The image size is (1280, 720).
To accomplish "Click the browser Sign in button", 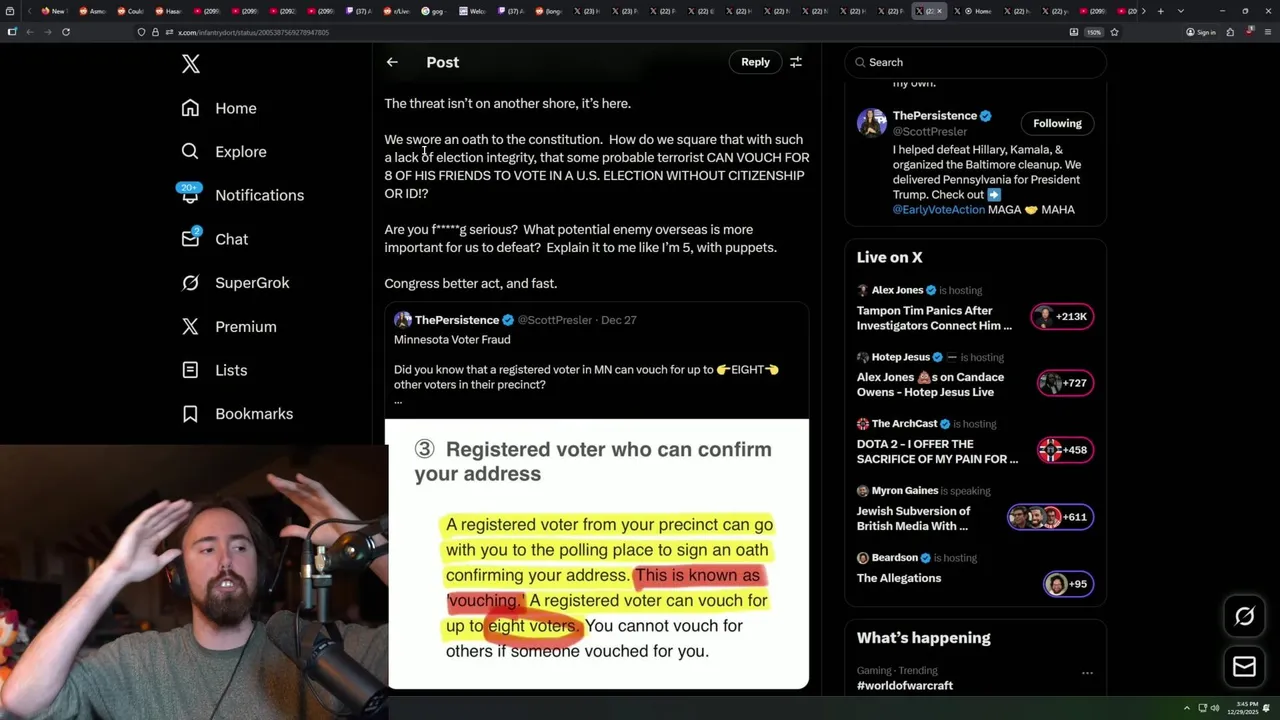I will coord(1201,32).
